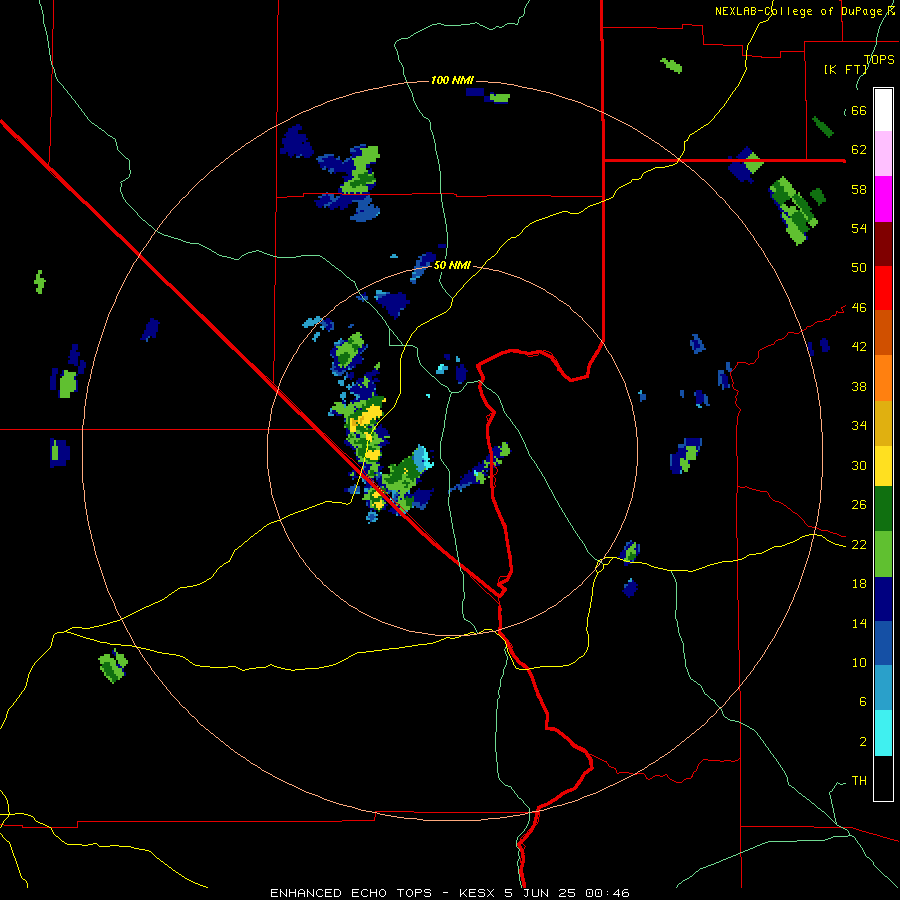The width and height of the screenshot is (900, 900).
Task: Click the legend value '6'
Action: [x=862, y=701]
